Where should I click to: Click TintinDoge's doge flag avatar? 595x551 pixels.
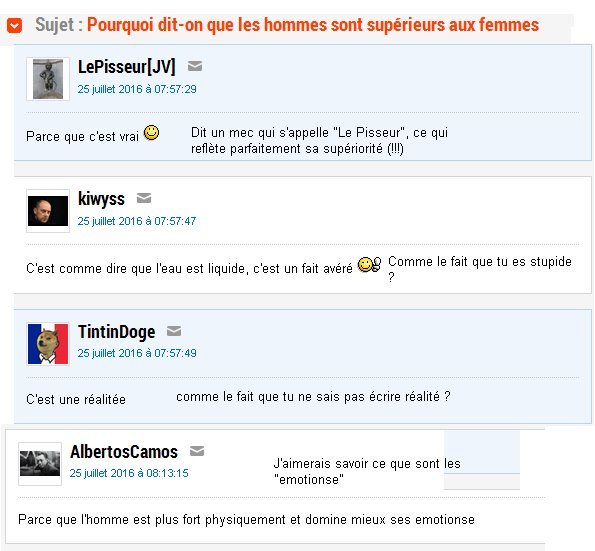[48, 344]
